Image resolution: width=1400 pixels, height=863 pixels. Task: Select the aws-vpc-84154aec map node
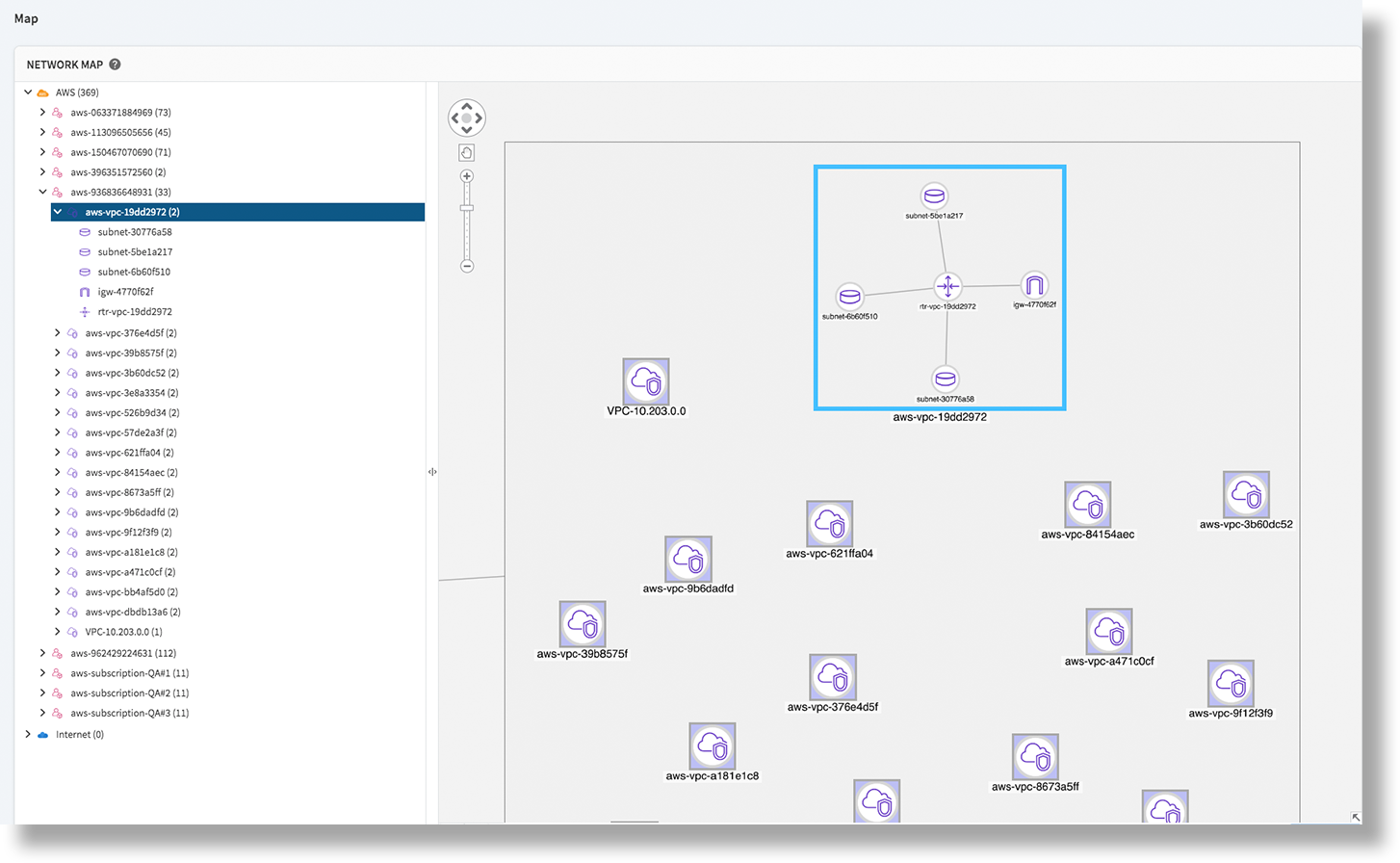tap(1088, 505)
